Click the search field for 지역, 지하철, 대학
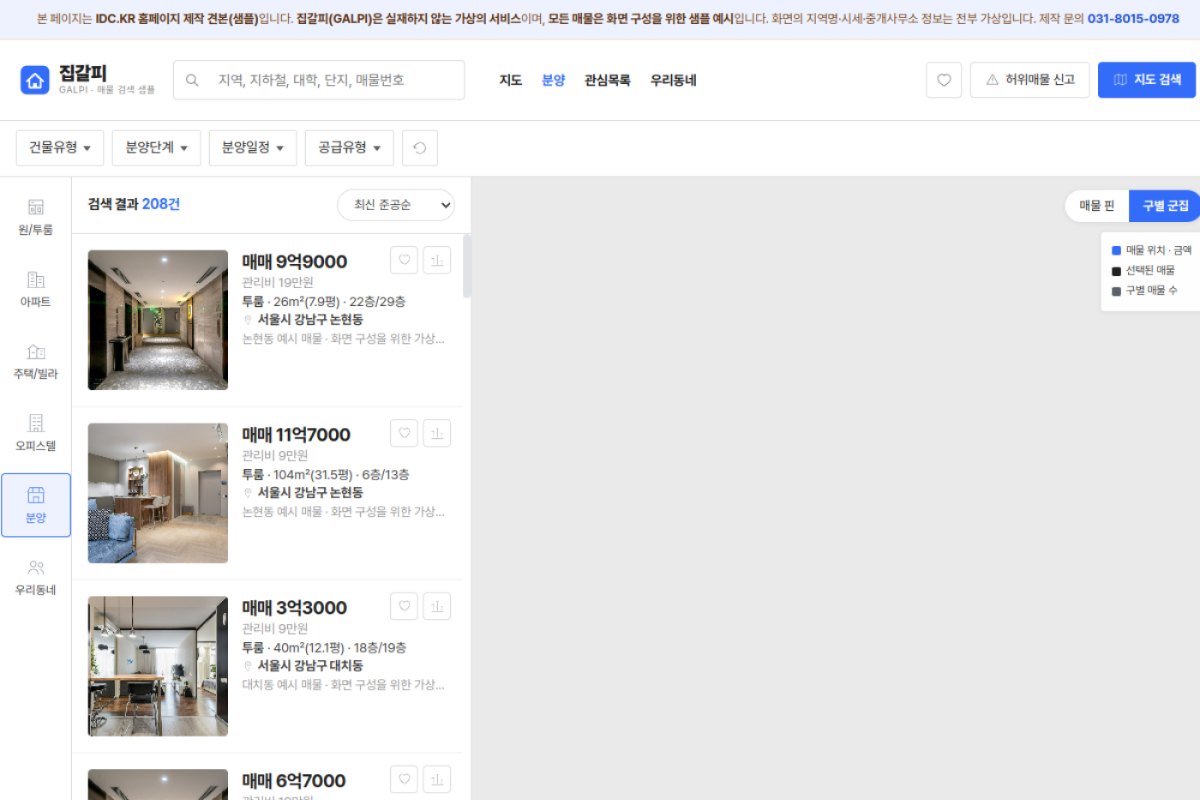 [x=319, y=80]
